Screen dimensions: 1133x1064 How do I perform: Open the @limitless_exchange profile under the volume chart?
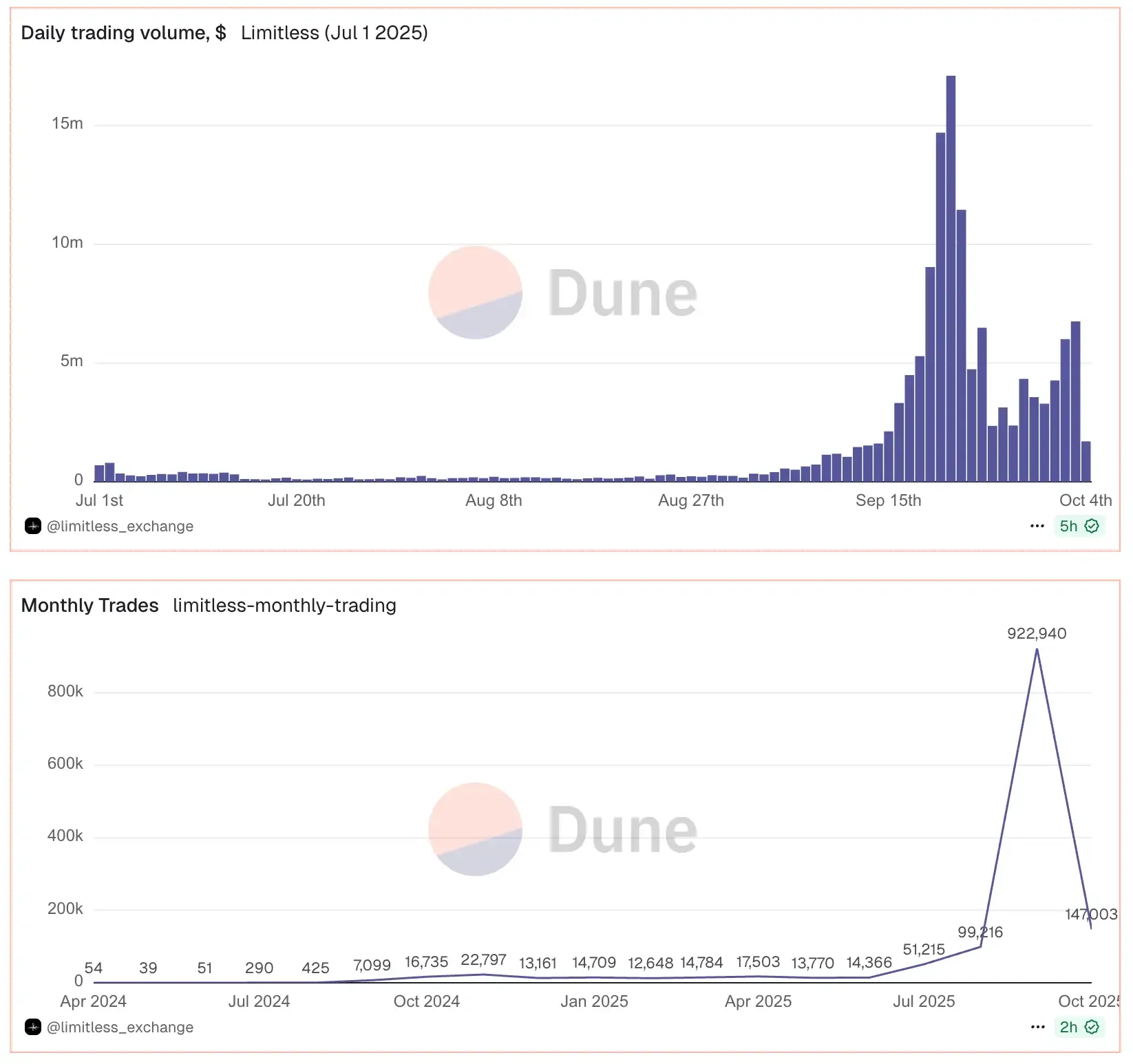coord(120,526)
